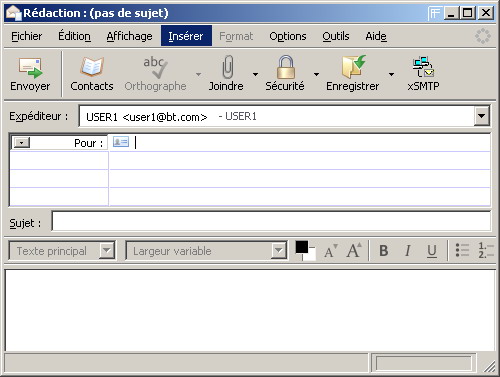
Task: Open the Outils menu
Action: coord(336,36)
